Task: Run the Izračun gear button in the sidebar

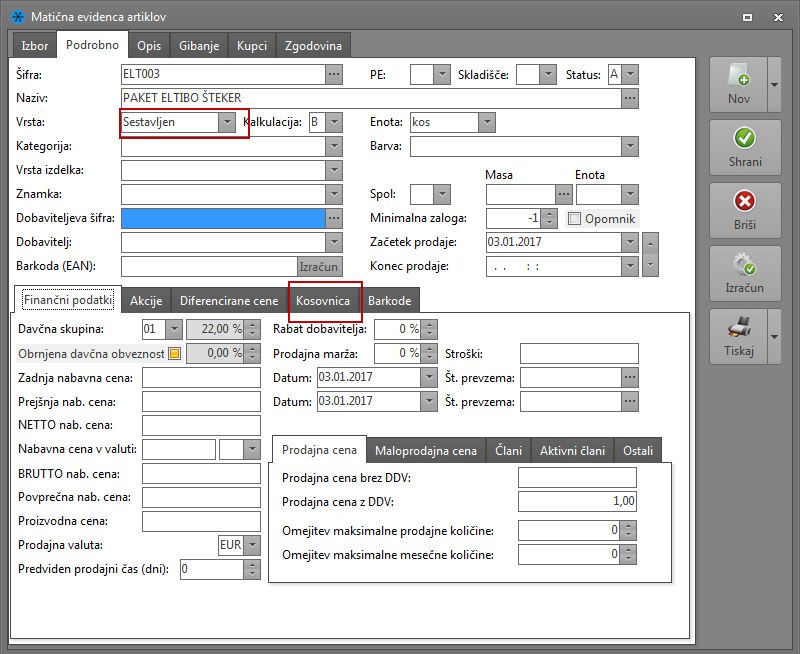Action: click(x=745, y=273)
